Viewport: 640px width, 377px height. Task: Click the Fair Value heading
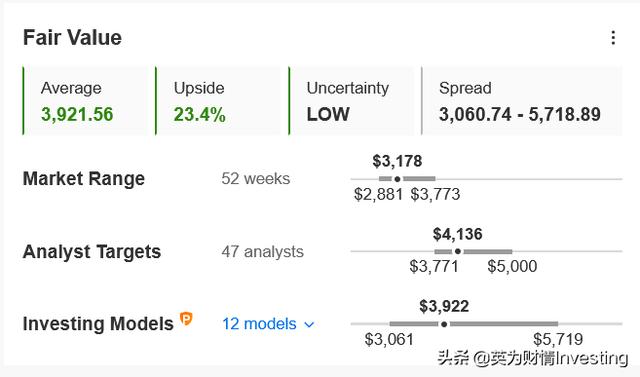click(x=72, y=38)
